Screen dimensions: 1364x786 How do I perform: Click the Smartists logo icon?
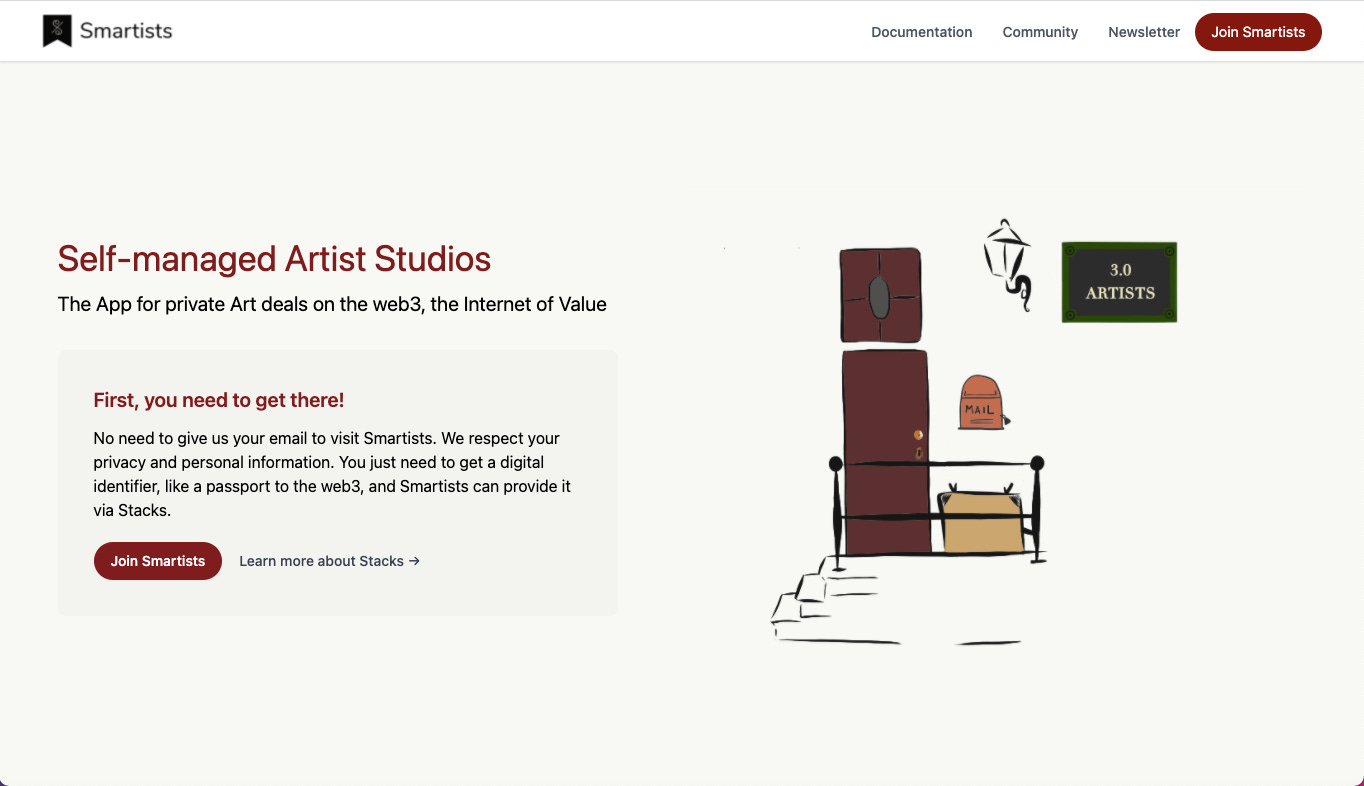point(57,31)
